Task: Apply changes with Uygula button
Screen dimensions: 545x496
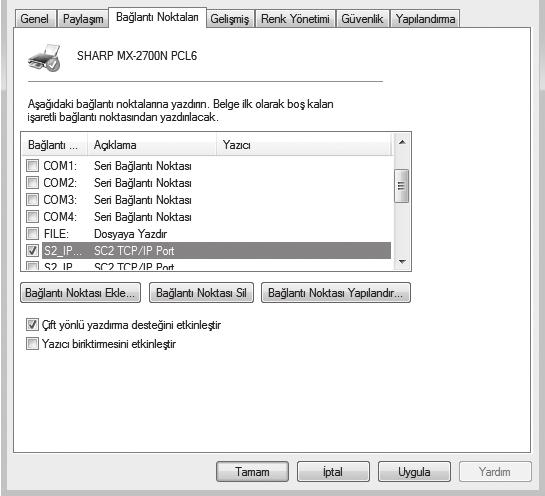Action: click(x=414, y=472)
